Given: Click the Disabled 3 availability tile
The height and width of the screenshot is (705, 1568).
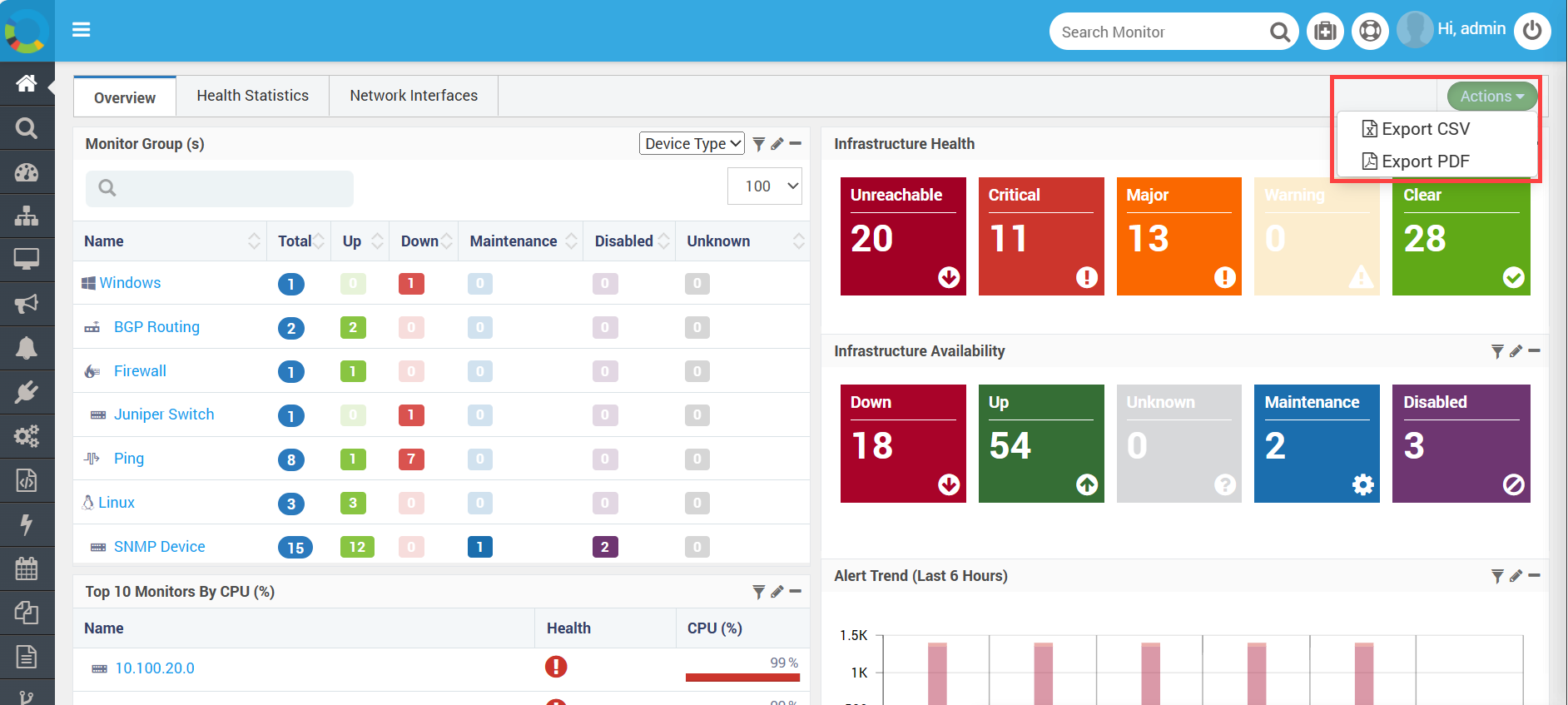Looking at the screenshot, I should click(x=1461, y=444).
